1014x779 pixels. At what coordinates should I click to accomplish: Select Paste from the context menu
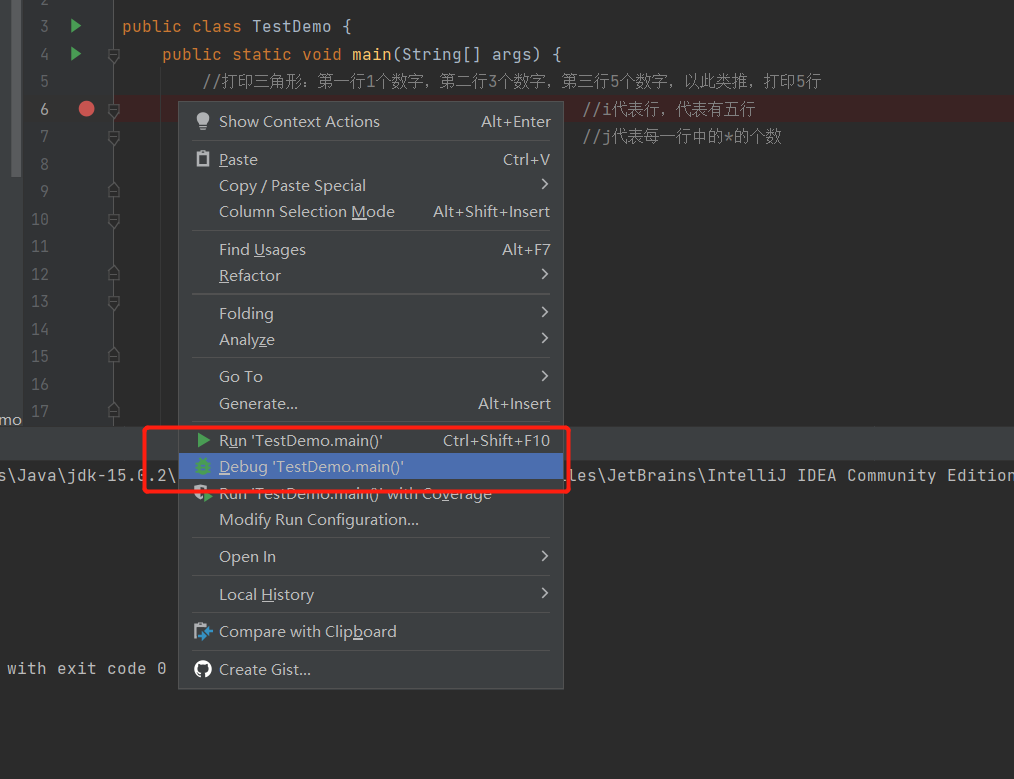pyautogui.click(x=371, y=160)
